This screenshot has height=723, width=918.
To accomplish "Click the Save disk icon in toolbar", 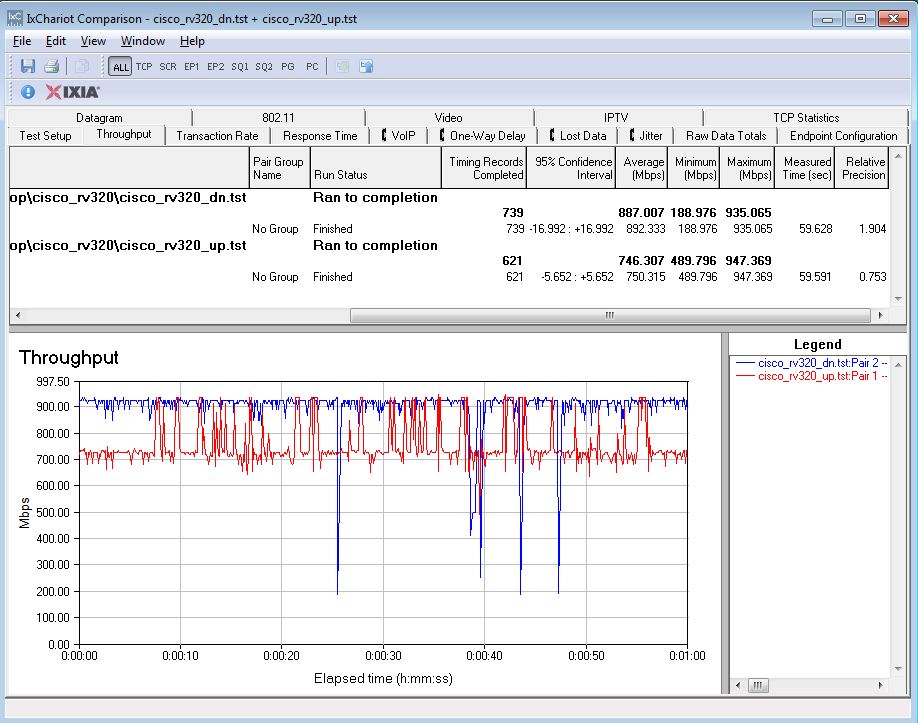I will click(x=28, y=66).
